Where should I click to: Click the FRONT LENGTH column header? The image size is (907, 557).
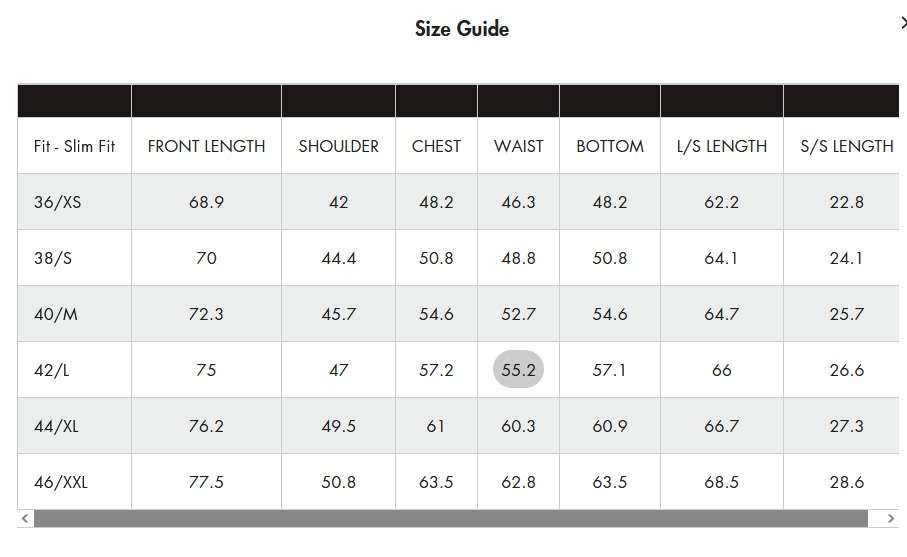pyautogui.click(x=207, y=146)
